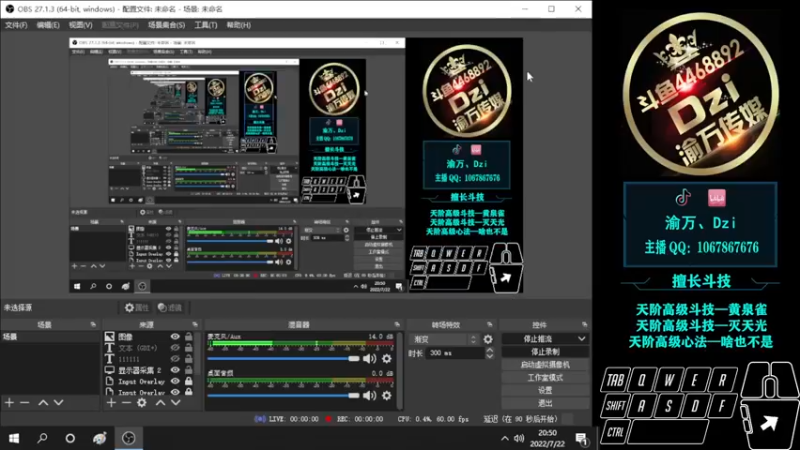Open 设置 in the controls dock
800x450 pixels.
point(545,390)
